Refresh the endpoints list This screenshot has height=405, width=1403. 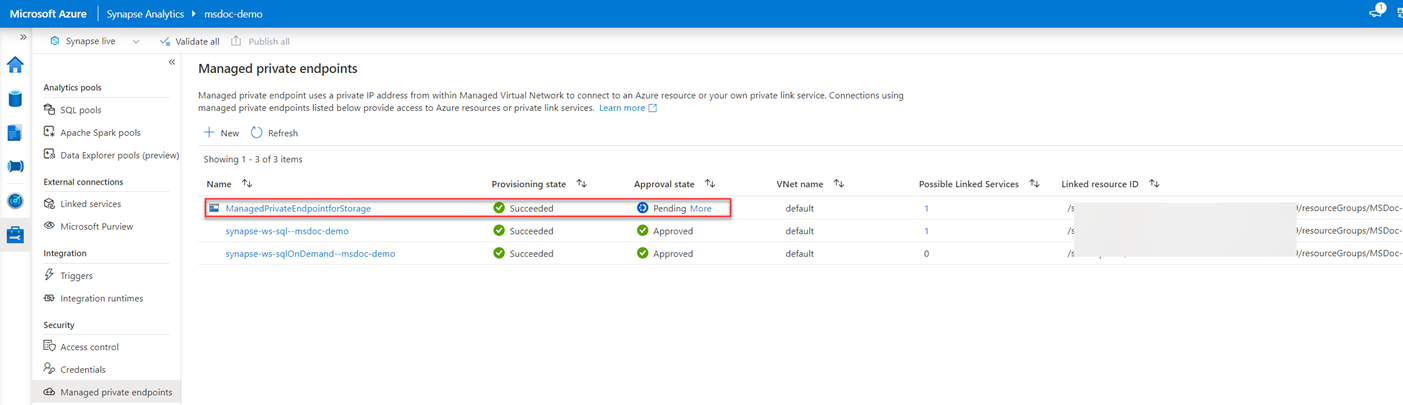point(274,132)
